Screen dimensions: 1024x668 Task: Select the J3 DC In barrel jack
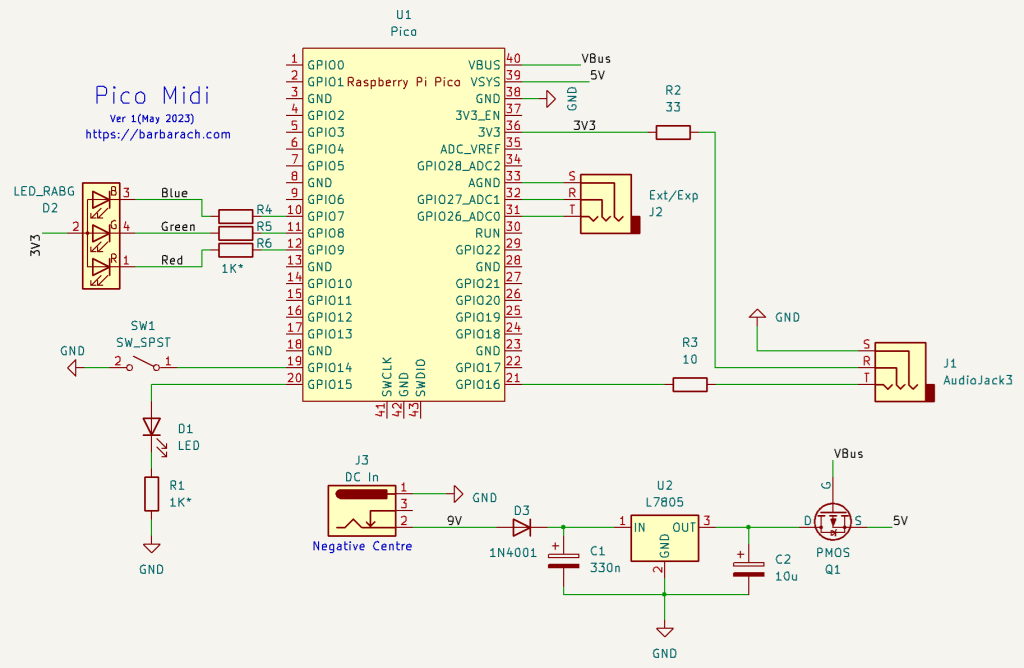pos(362,510)
